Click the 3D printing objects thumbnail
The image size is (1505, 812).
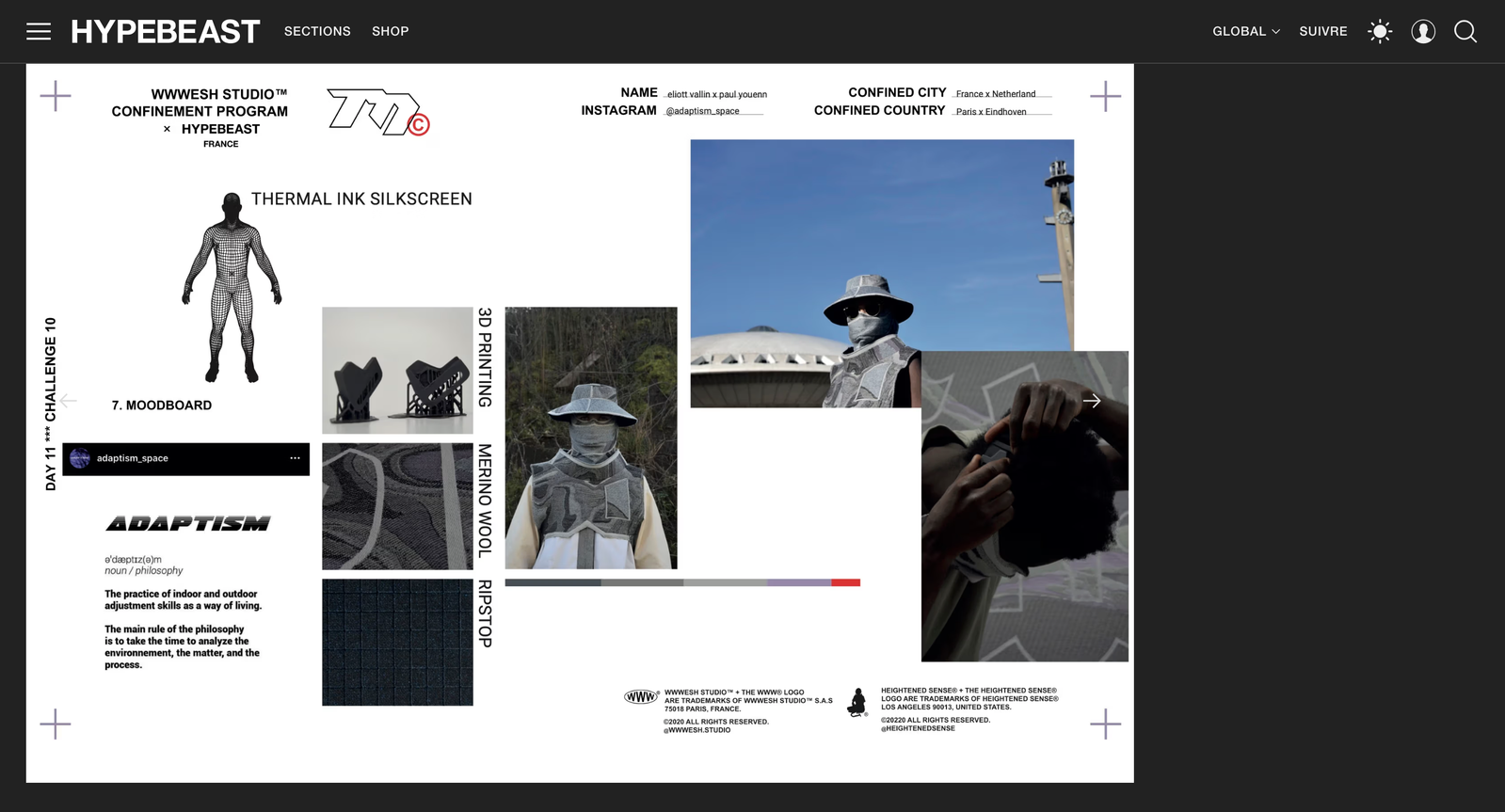click(397, 370)
